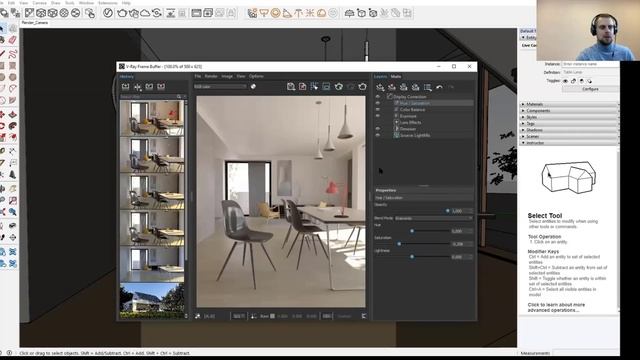
Task: Collapse the Instructor tray panel
Action: pyautogui.click(x=568, y=143)
